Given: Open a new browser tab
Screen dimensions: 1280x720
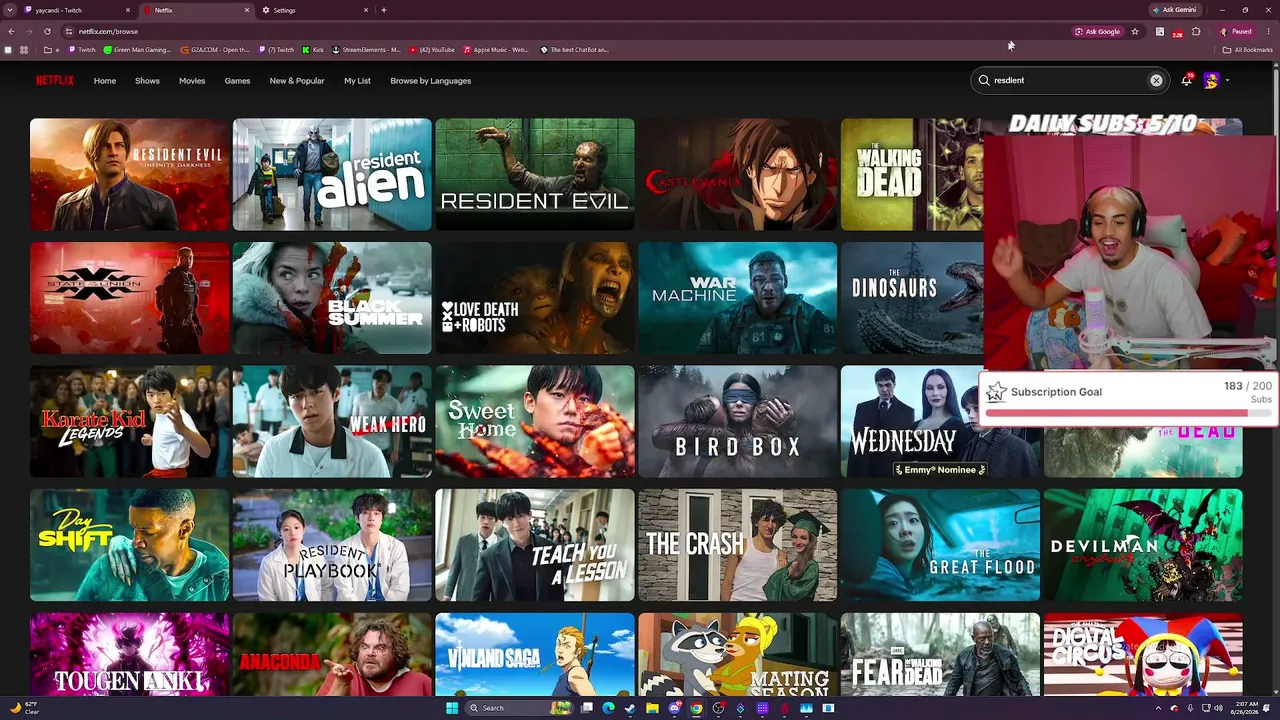Looking at the screenshot, I should coord(384,10).
